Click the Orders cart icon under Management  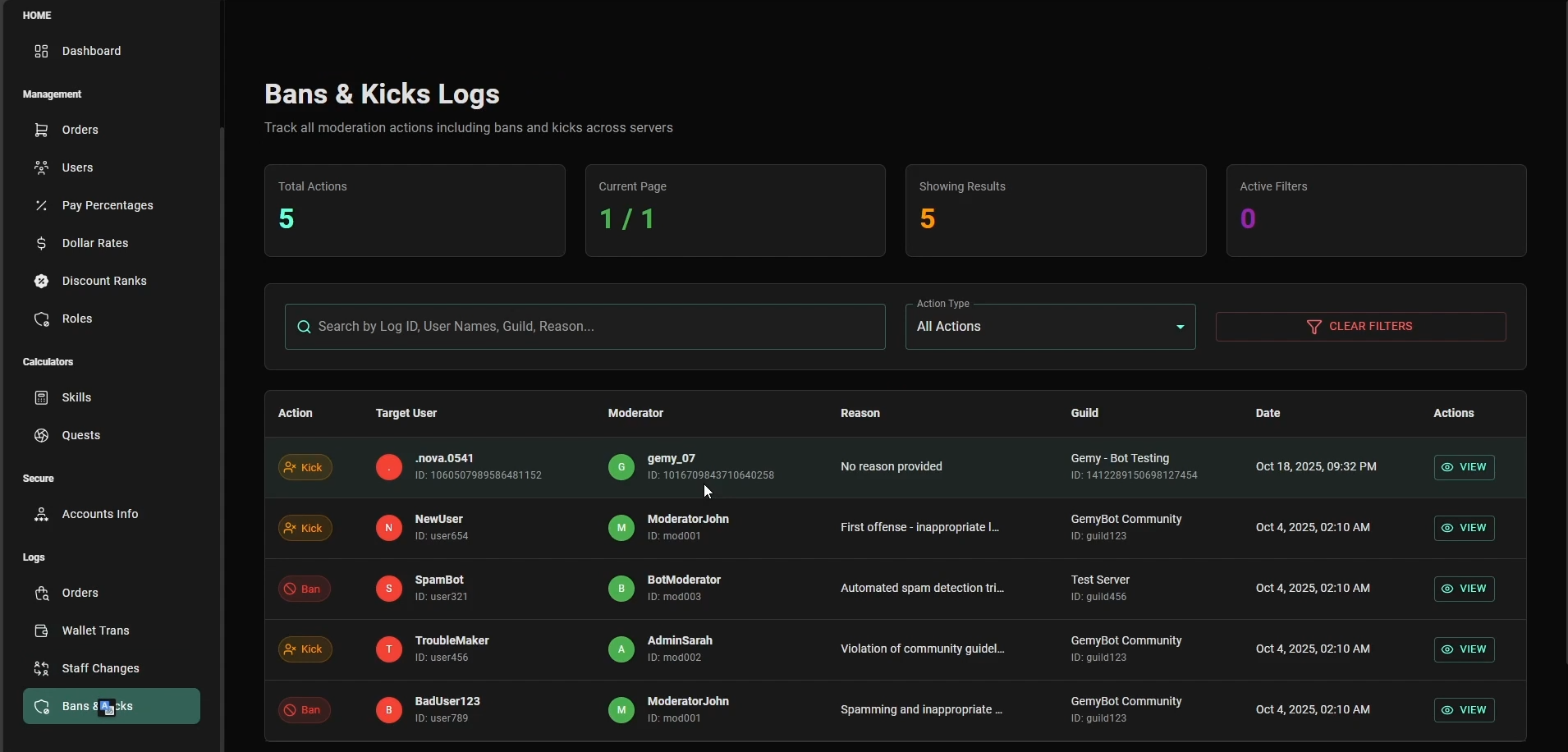[x=41, y=130]
